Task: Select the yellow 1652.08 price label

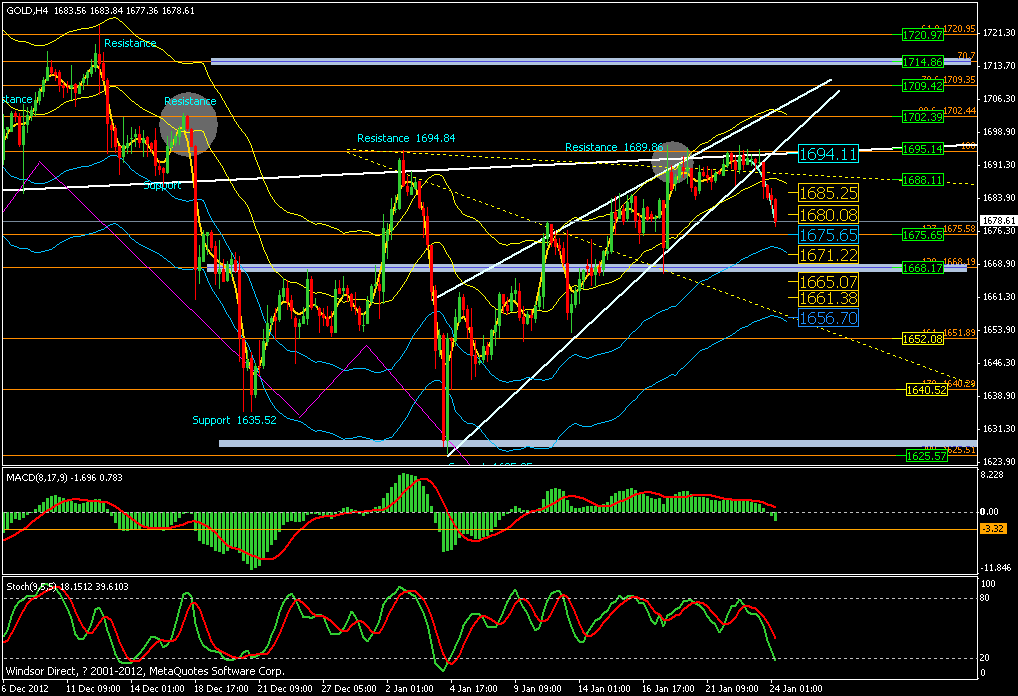Action: pyautogui.click(x=923, y=339)
